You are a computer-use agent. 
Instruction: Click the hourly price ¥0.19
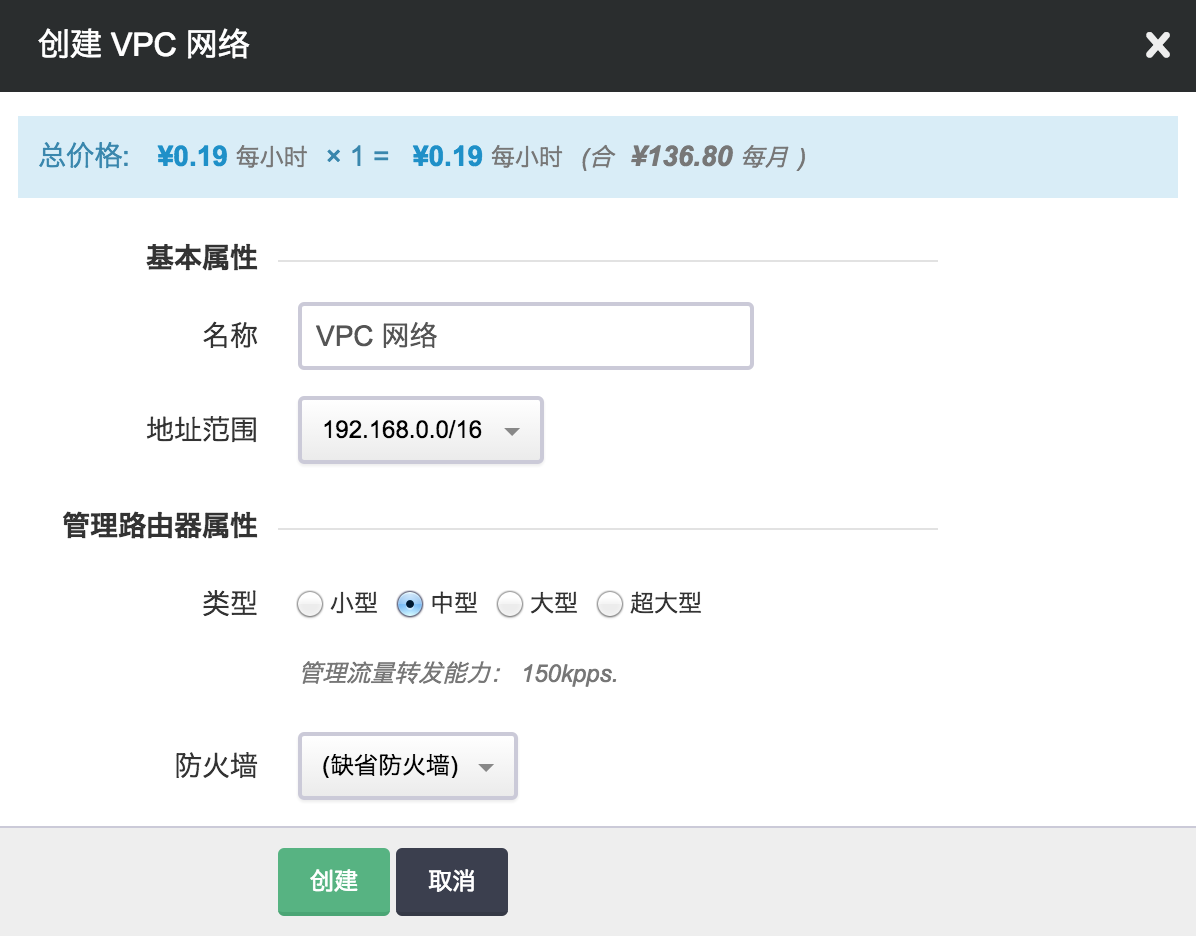pyautogui.click(x=192, y=156)
